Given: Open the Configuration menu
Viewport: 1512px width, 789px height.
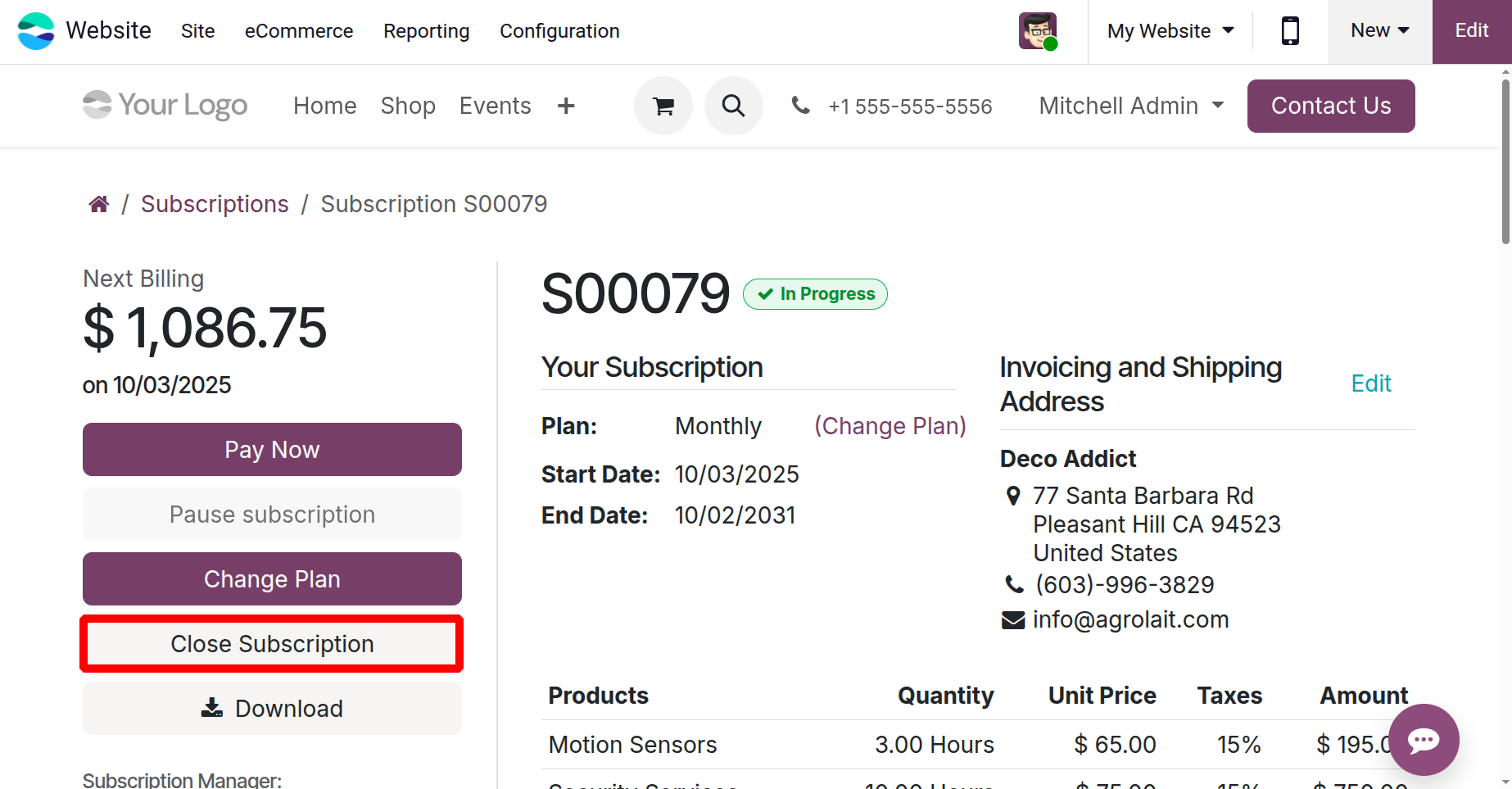Looking at the screenshot, I should tap(559, 31).
